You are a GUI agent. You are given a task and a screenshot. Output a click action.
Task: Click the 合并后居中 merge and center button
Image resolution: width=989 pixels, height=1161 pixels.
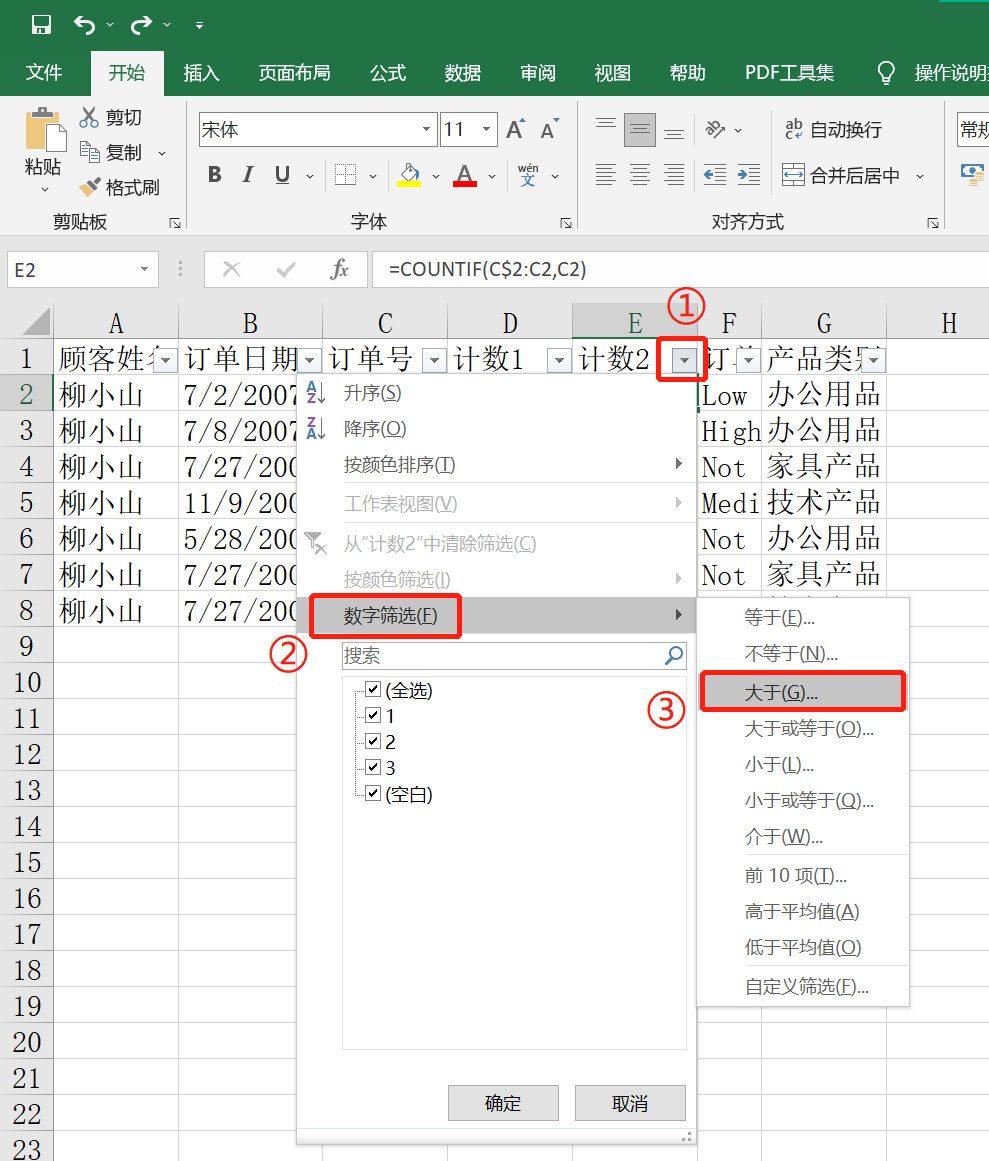pos(841,175)
